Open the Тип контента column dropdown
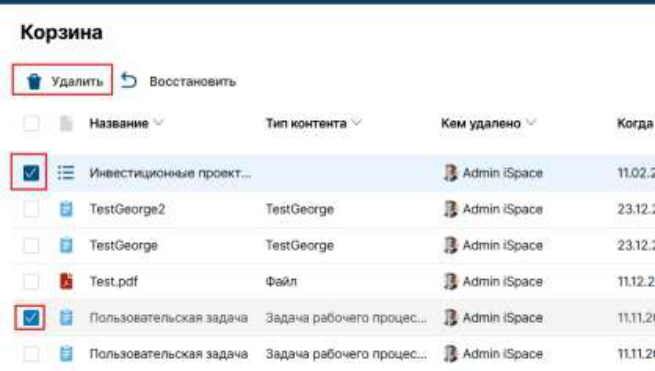 [356, 123]
